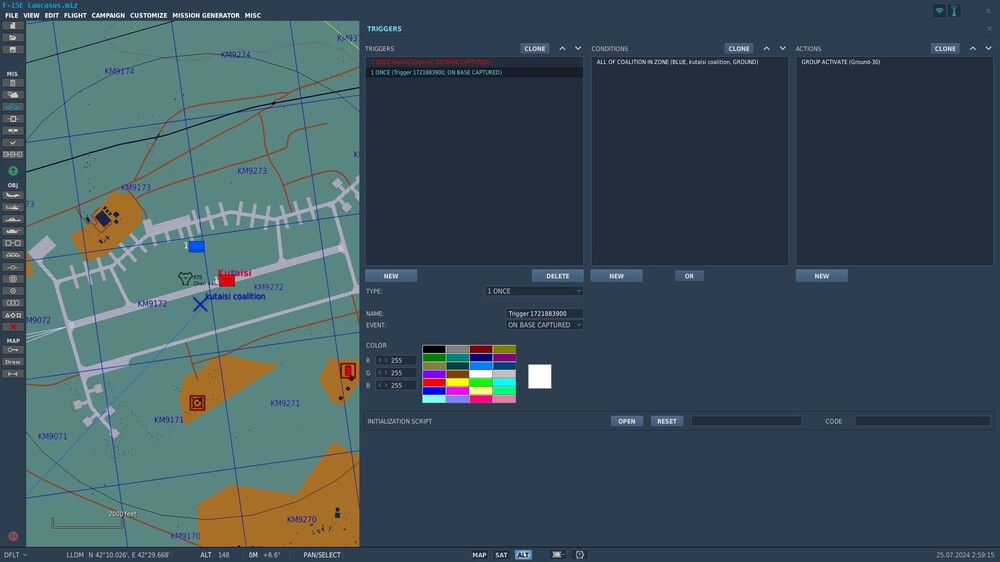Open the DFLT dropdown in status bar

point(15,555)
